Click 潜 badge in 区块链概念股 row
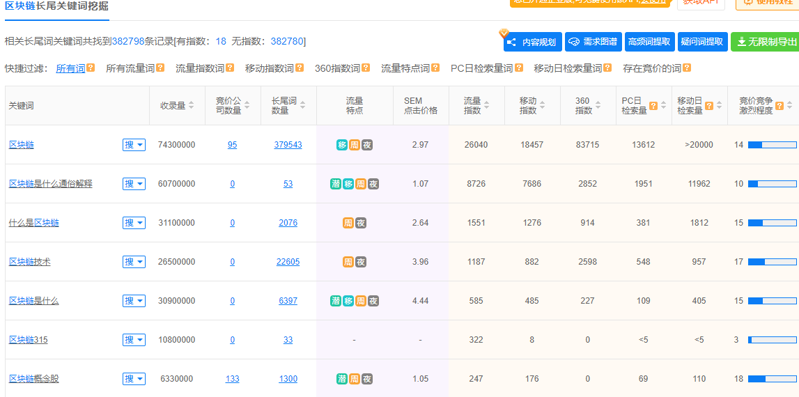This screenshot has width=799, height=397. coord(342,379)
